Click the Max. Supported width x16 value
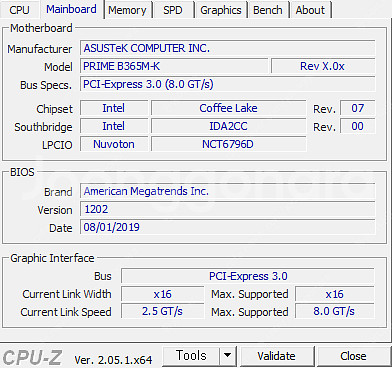 tap(335, 294)
